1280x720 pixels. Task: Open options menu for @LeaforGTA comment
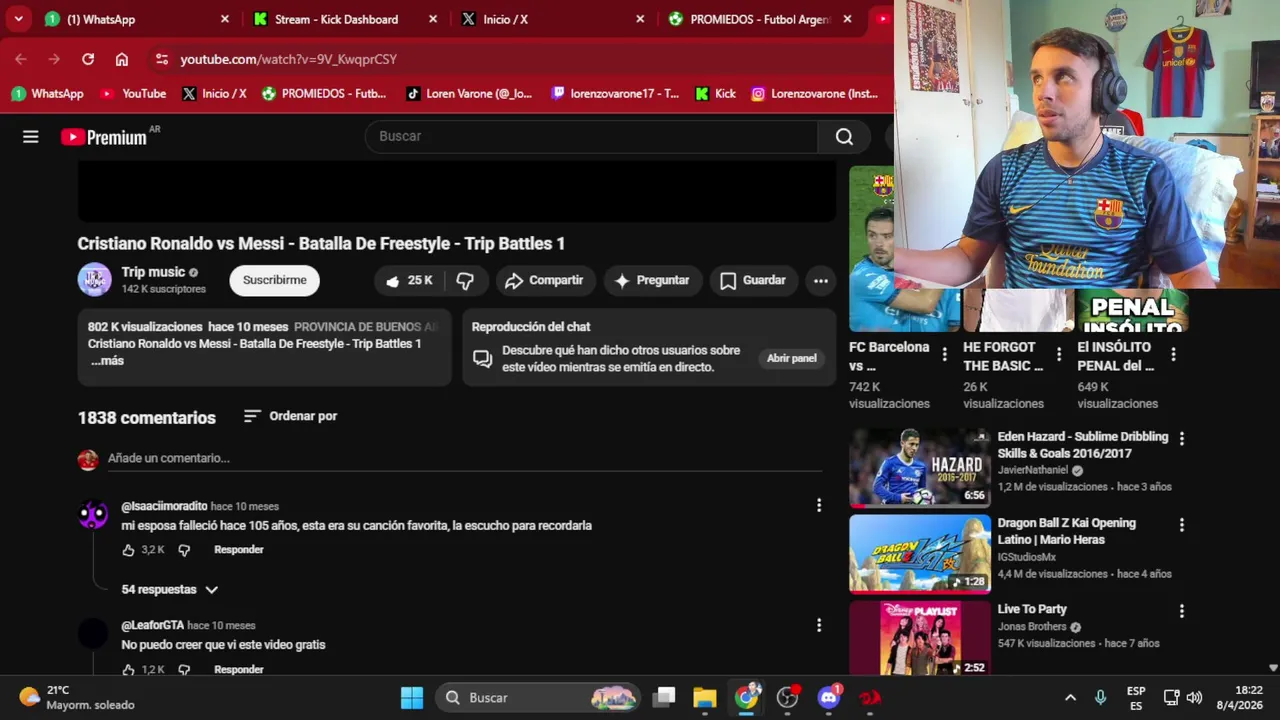[819, 625]
